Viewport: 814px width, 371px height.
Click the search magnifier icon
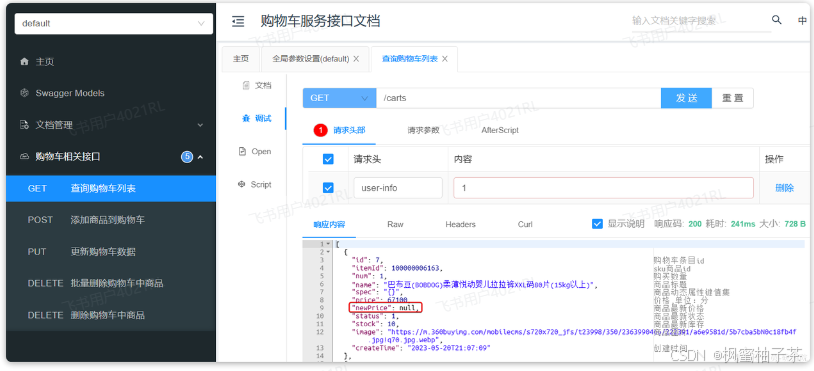click(x=777, y=20)
